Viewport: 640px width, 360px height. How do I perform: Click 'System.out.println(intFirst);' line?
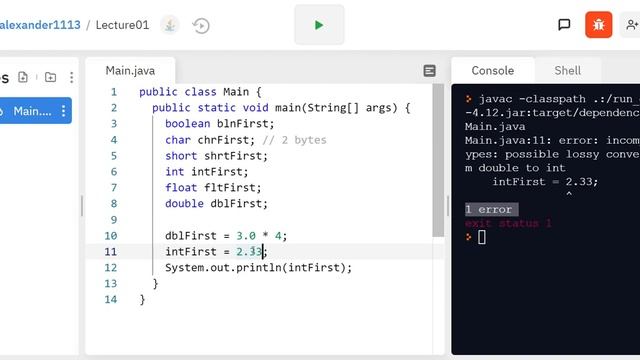click(258, 268)
